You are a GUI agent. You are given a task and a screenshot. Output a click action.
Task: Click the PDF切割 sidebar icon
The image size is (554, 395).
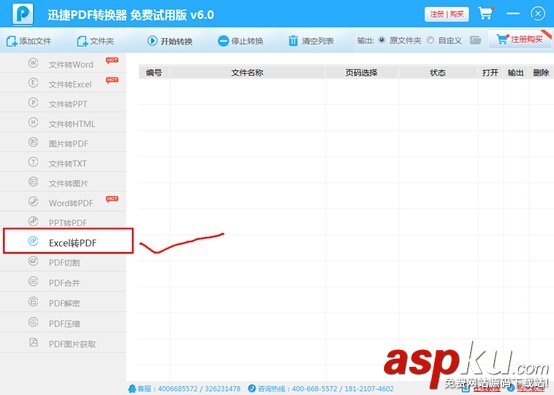coord(33,261)
